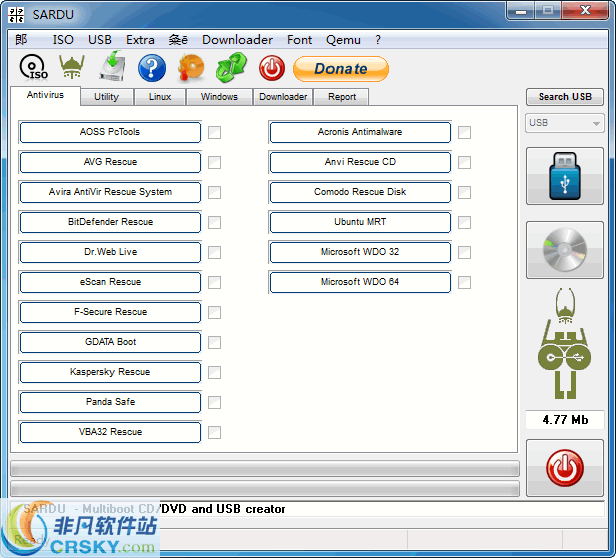Open the first garbled-text menu item
This screenshot has width=616, height=558.
(21, 40)
